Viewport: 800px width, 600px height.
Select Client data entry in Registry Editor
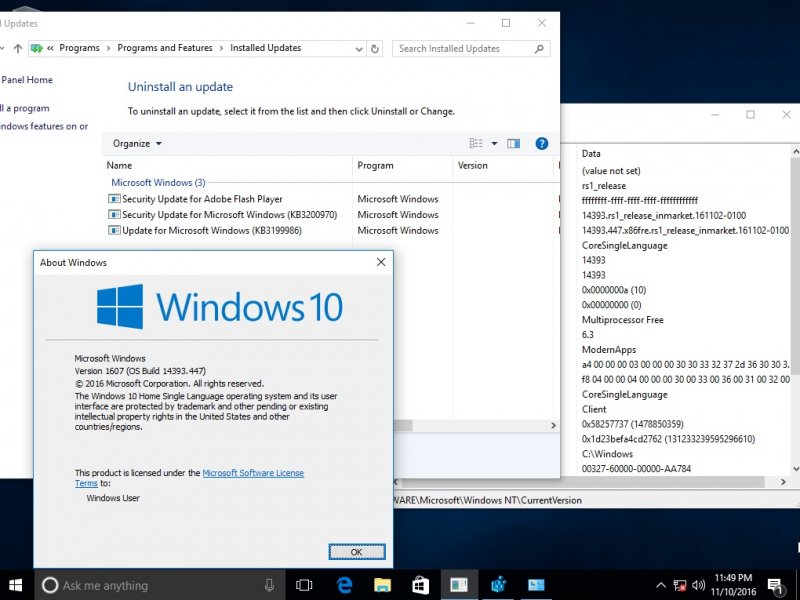point(594,410)
